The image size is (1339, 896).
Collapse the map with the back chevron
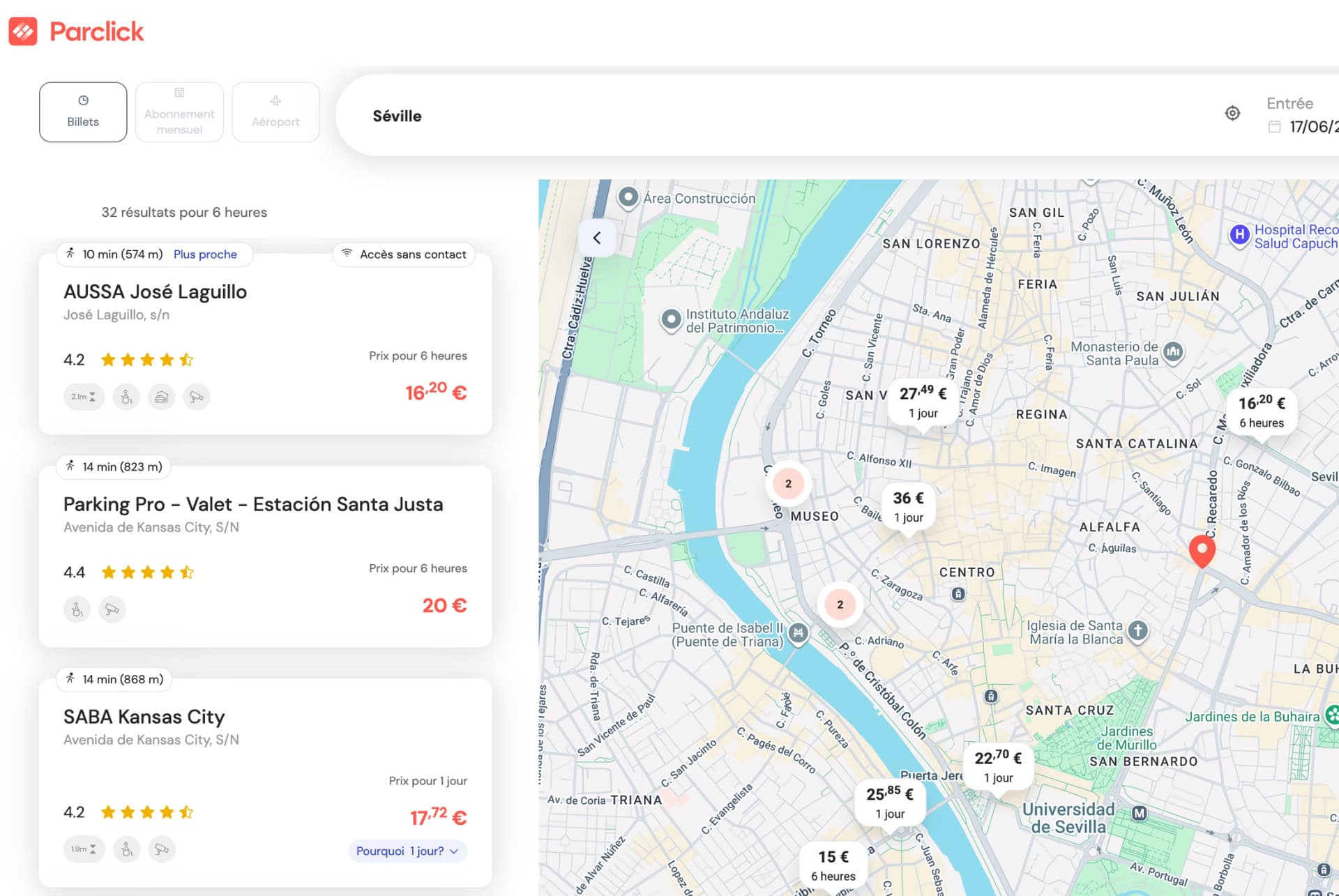click(x=597, y=238)
